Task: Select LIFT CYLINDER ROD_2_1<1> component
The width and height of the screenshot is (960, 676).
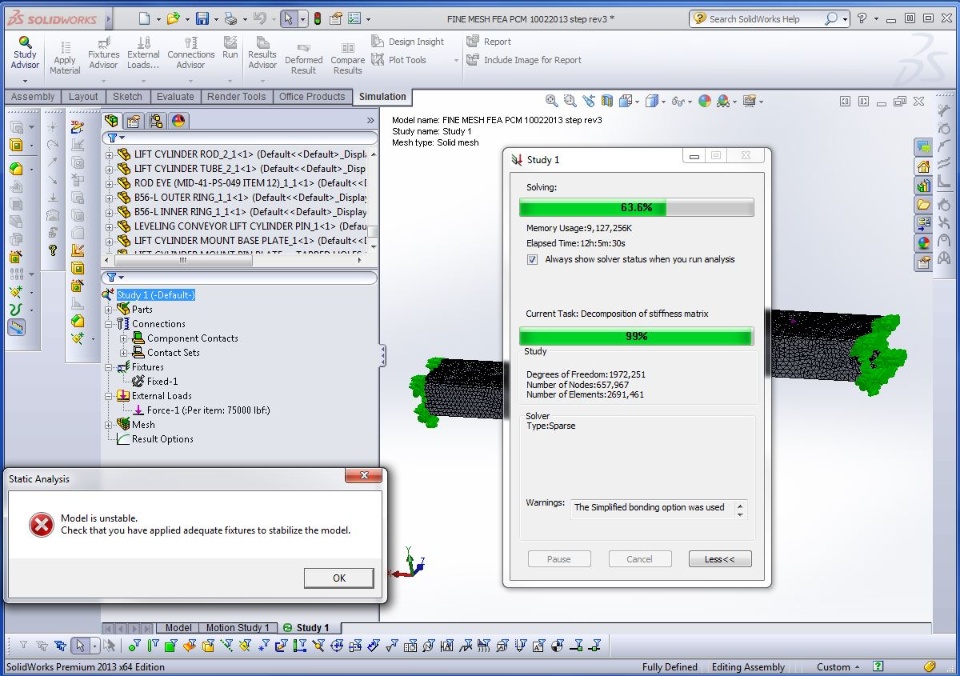Action: pos(242,154)
